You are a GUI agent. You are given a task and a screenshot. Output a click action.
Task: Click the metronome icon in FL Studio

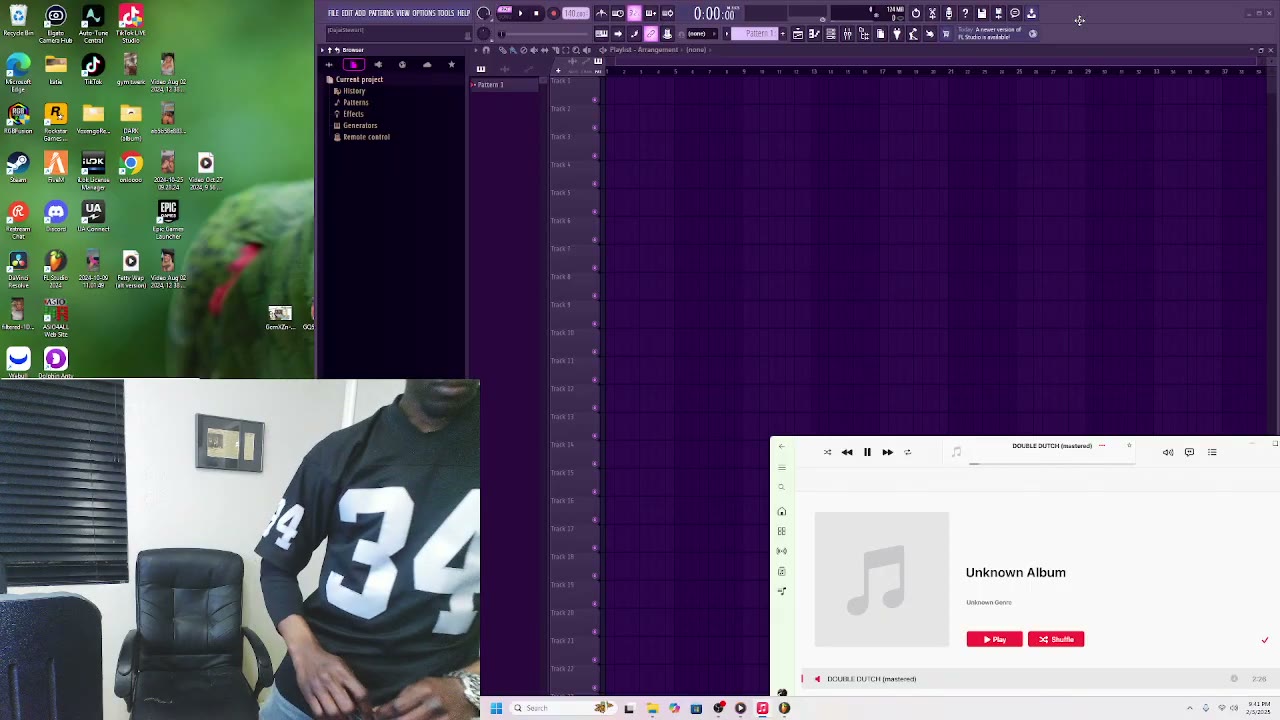[x=601, y=14]
